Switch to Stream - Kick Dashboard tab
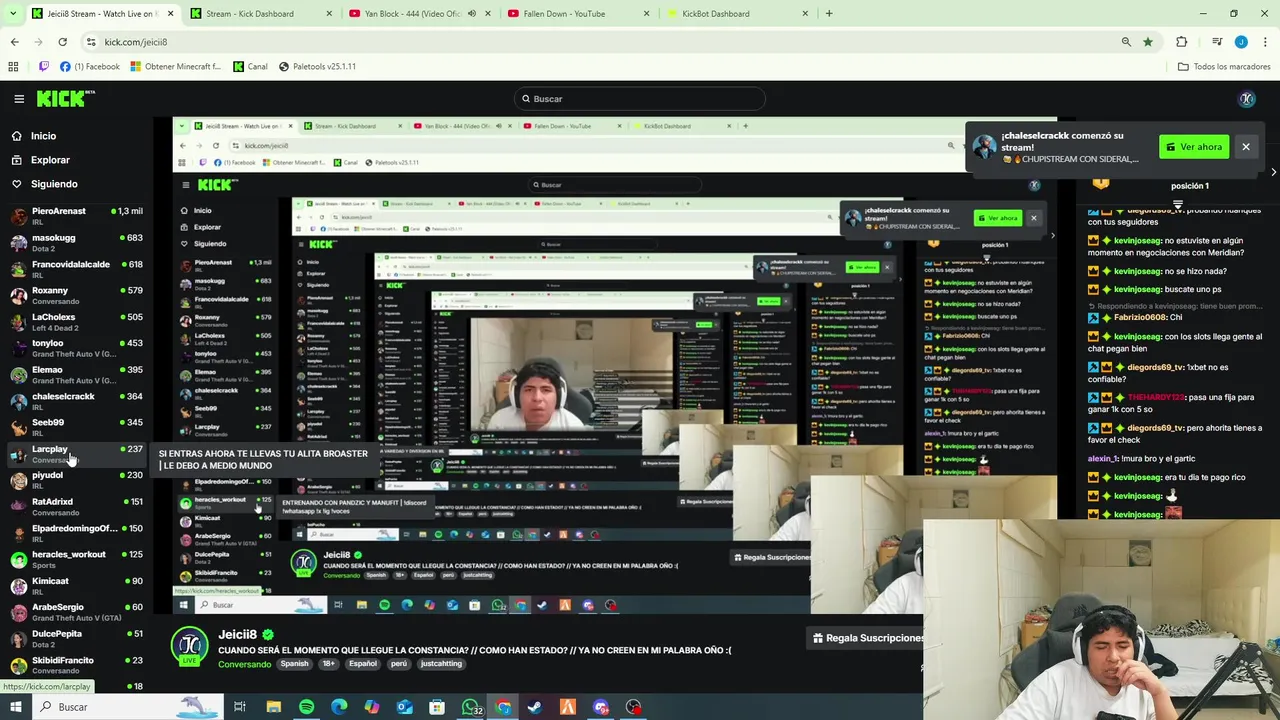Viewport: 1280px width, 720px height. pos(260,14)
